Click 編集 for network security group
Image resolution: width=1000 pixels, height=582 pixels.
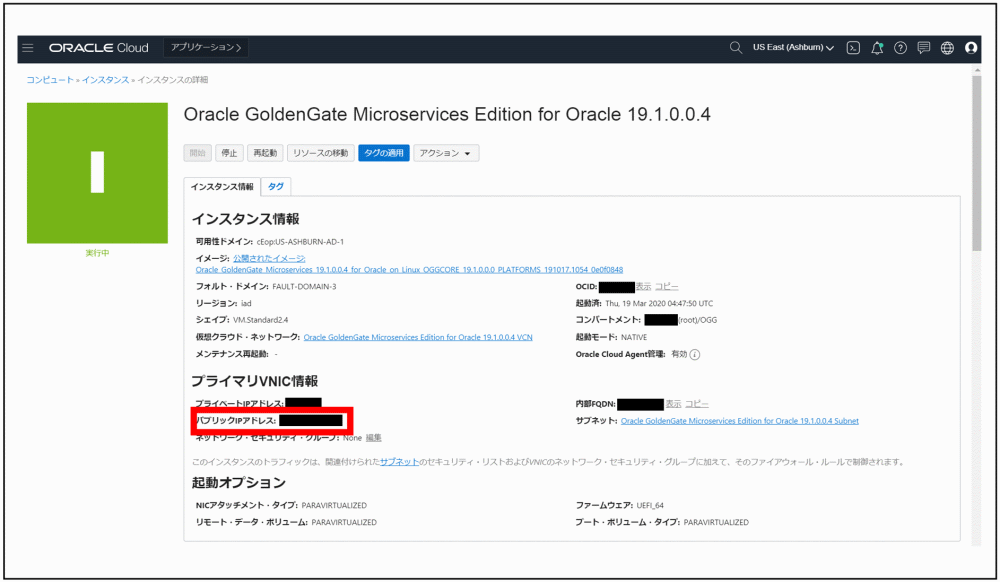tap(373, 438)
